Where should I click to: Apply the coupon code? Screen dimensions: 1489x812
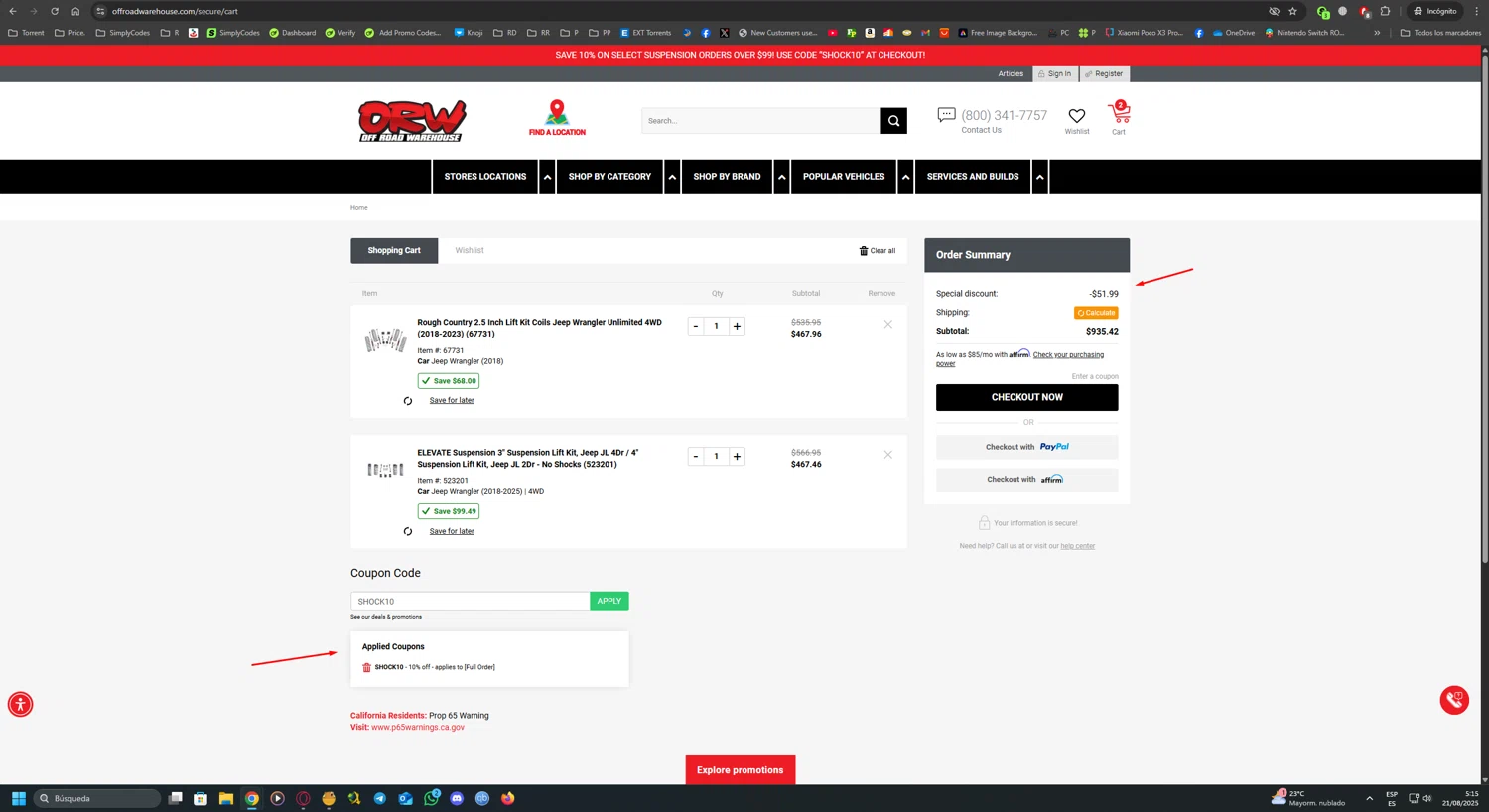click(609, 601)
